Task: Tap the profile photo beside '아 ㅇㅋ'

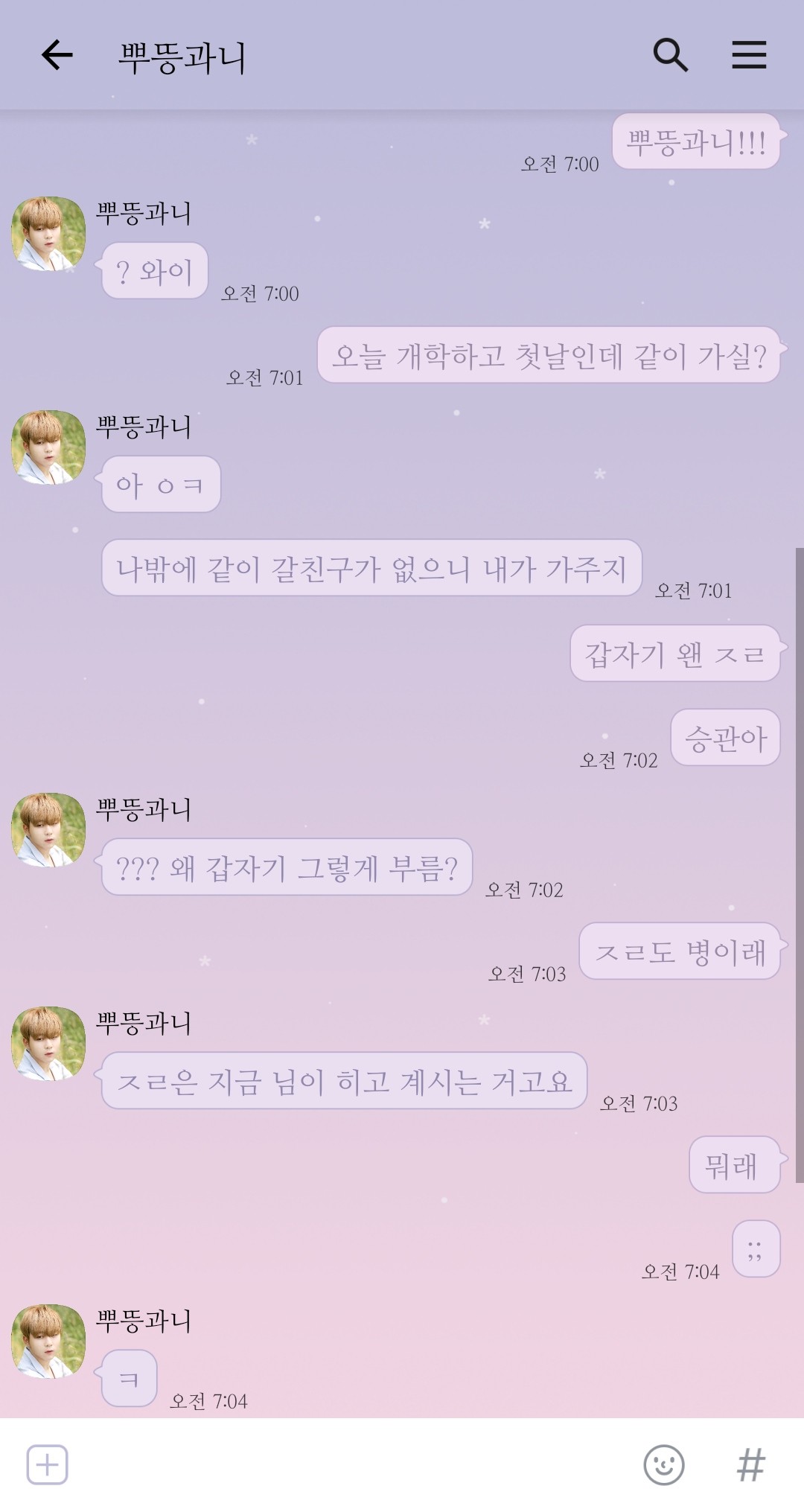Action: click(48, 447)
